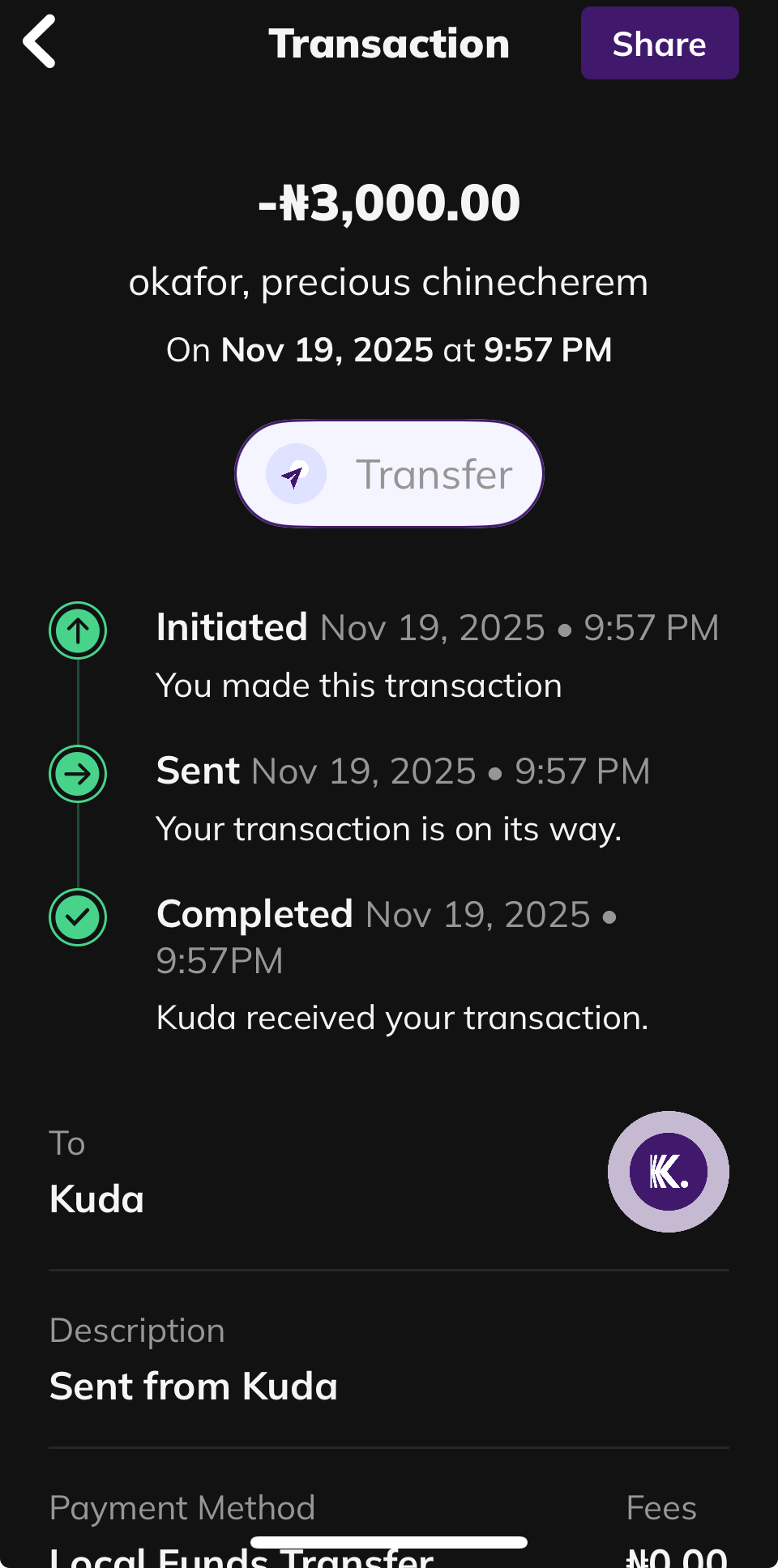The height and width of the screenshot is (1568, 778).
Task: Tap the Kuda bank logo icon
Action: pyautogui.click(x=668, y=1172)
